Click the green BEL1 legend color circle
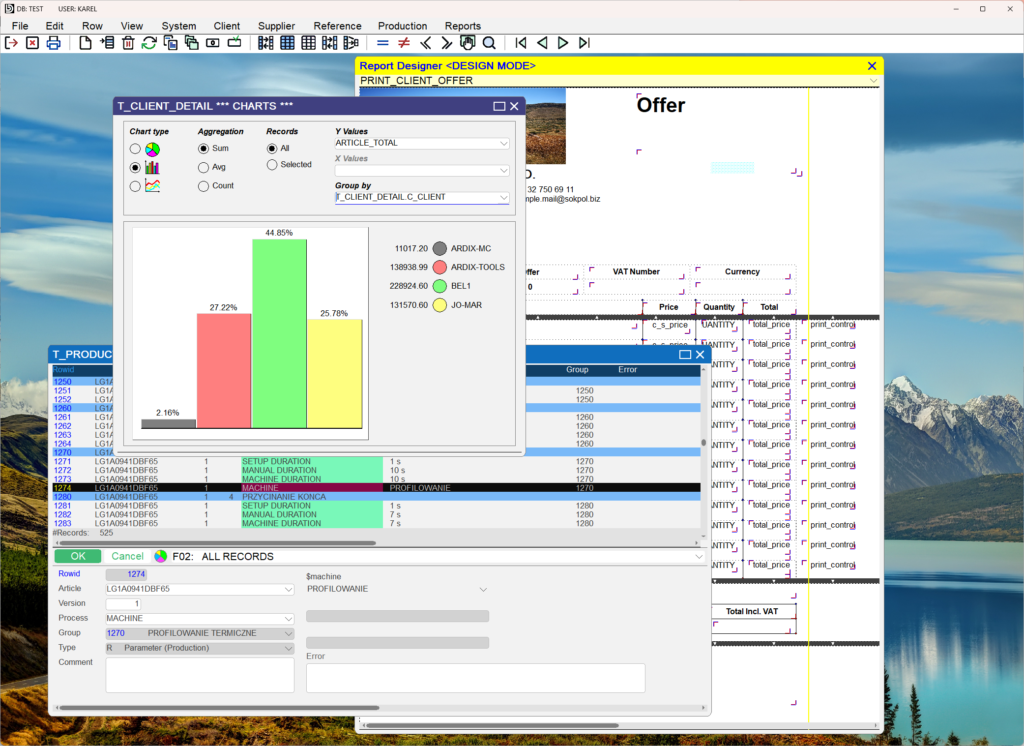This screenshot has width=1024, height=746. pyautogui.click(x=440, y=286)
